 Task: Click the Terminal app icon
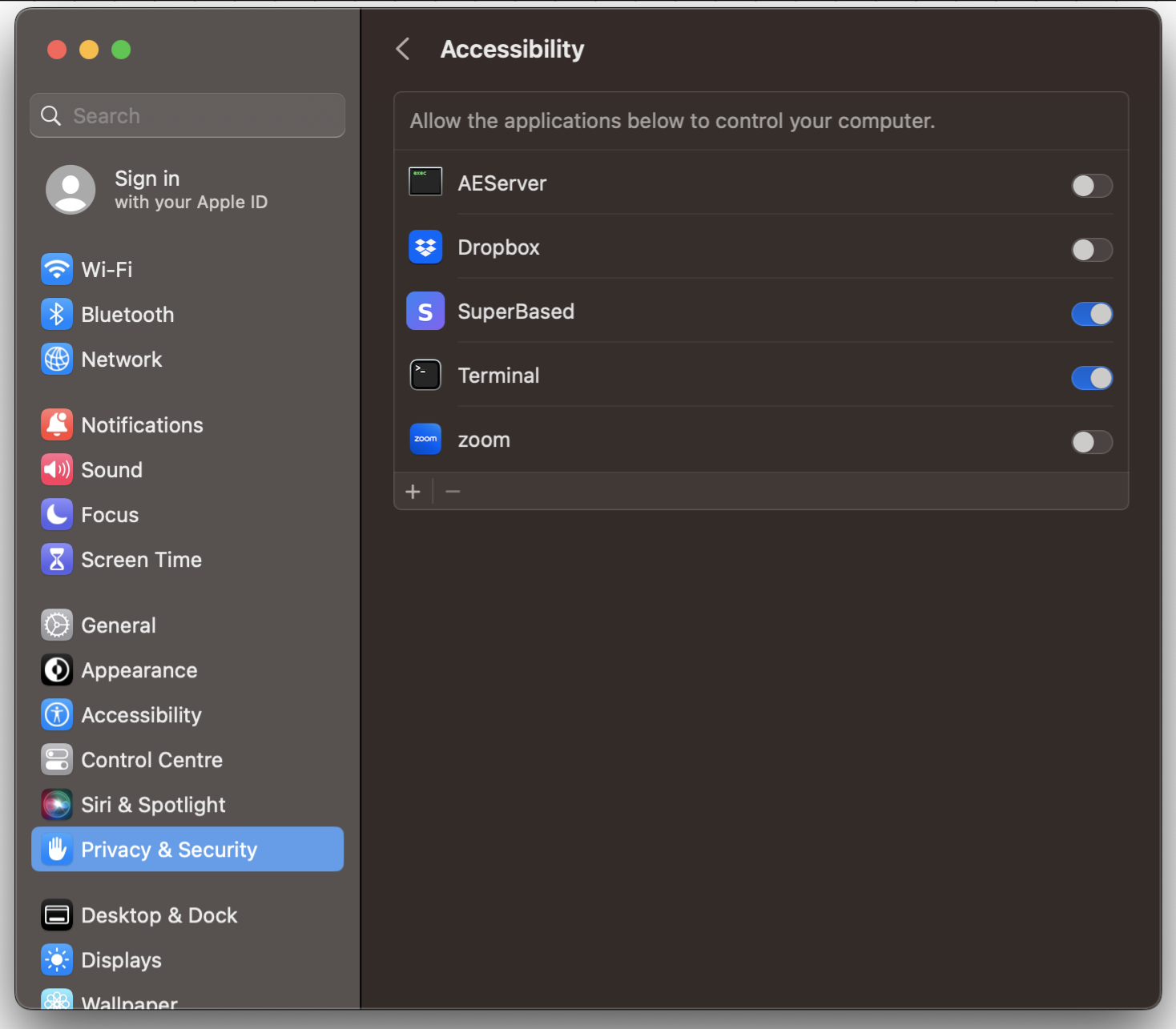(x=425, y=375)
